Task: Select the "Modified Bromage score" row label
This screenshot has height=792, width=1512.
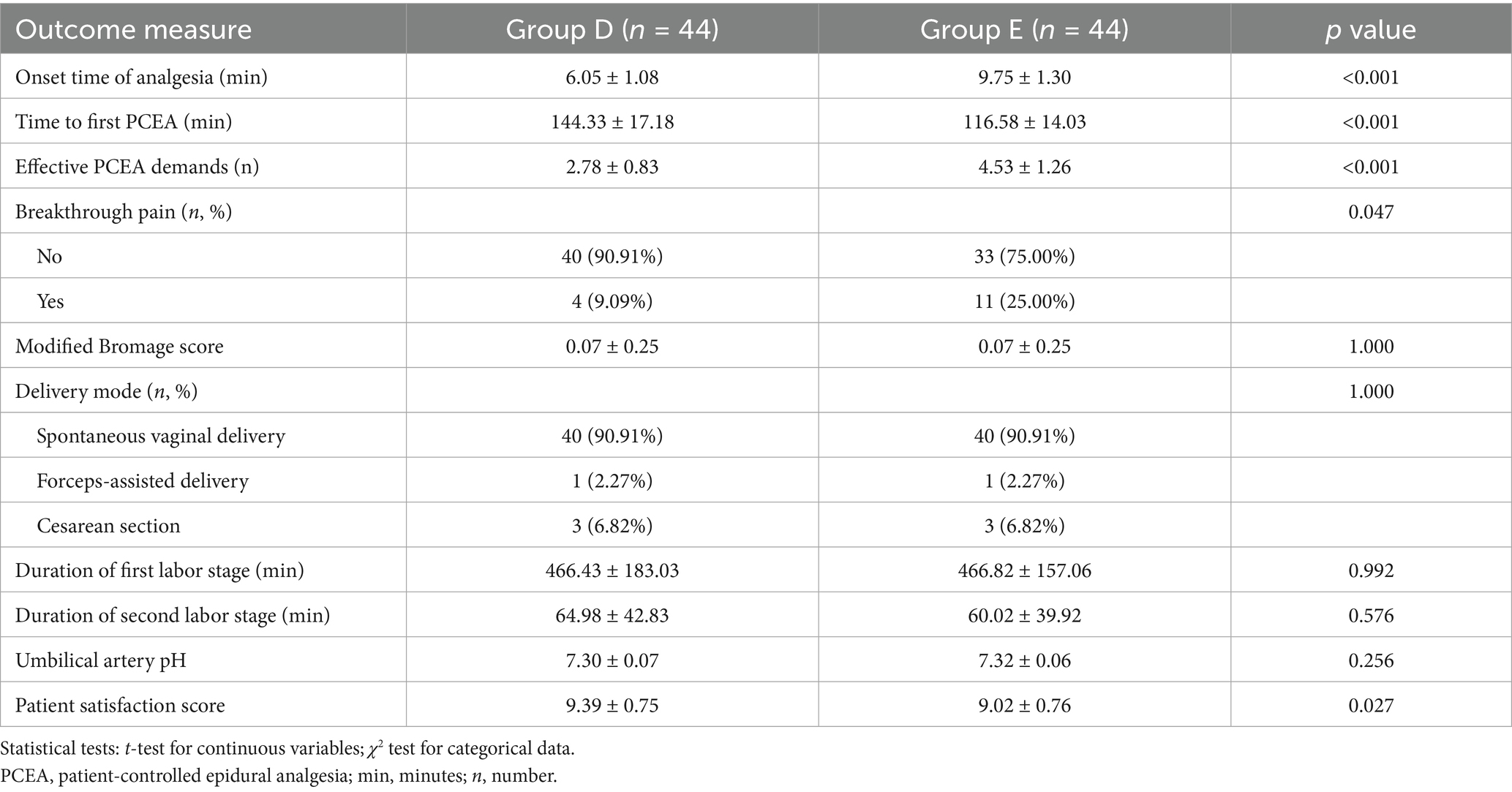Action: click(119, 346)
